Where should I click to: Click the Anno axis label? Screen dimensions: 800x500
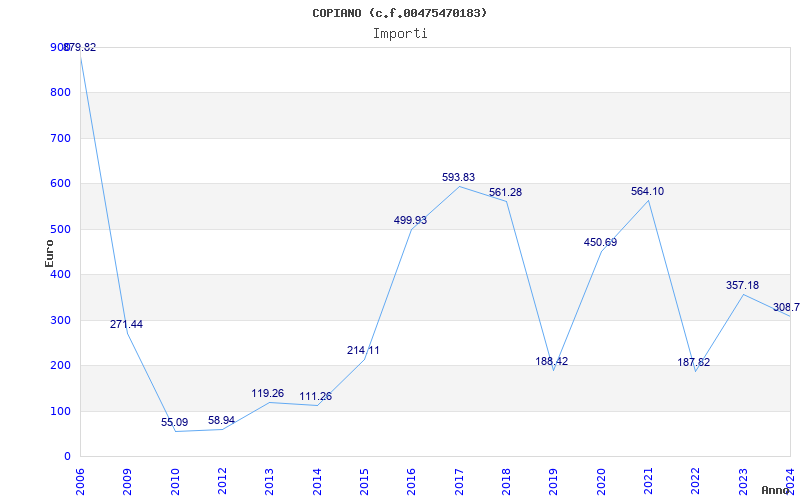tap(776, 490)
